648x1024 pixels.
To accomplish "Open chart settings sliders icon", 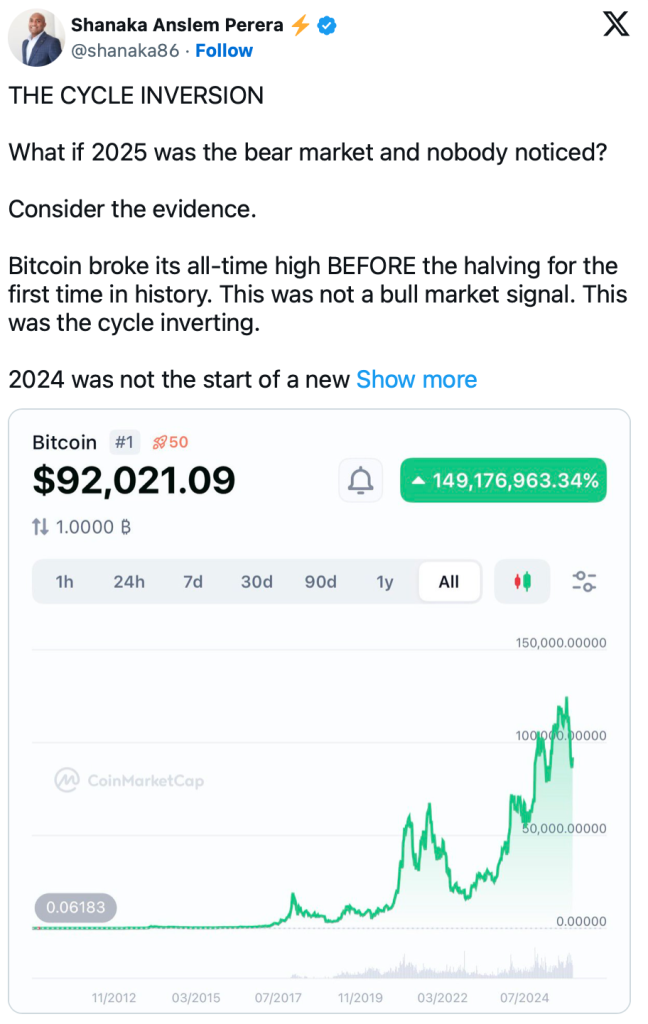I will coord(584,581).
